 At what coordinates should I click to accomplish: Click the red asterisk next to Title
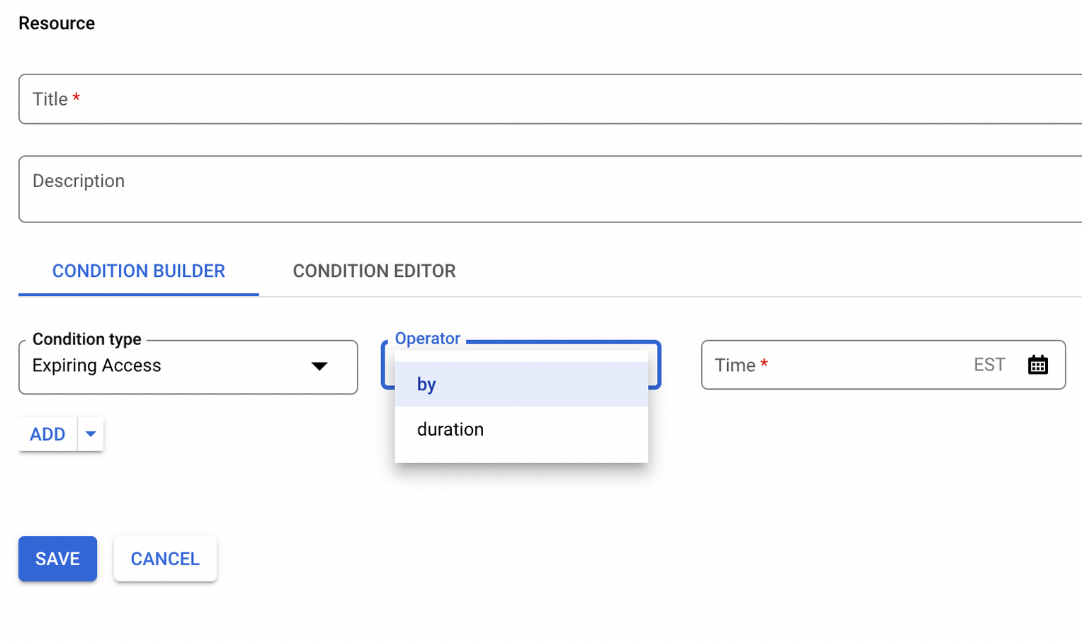click(76, 99)
